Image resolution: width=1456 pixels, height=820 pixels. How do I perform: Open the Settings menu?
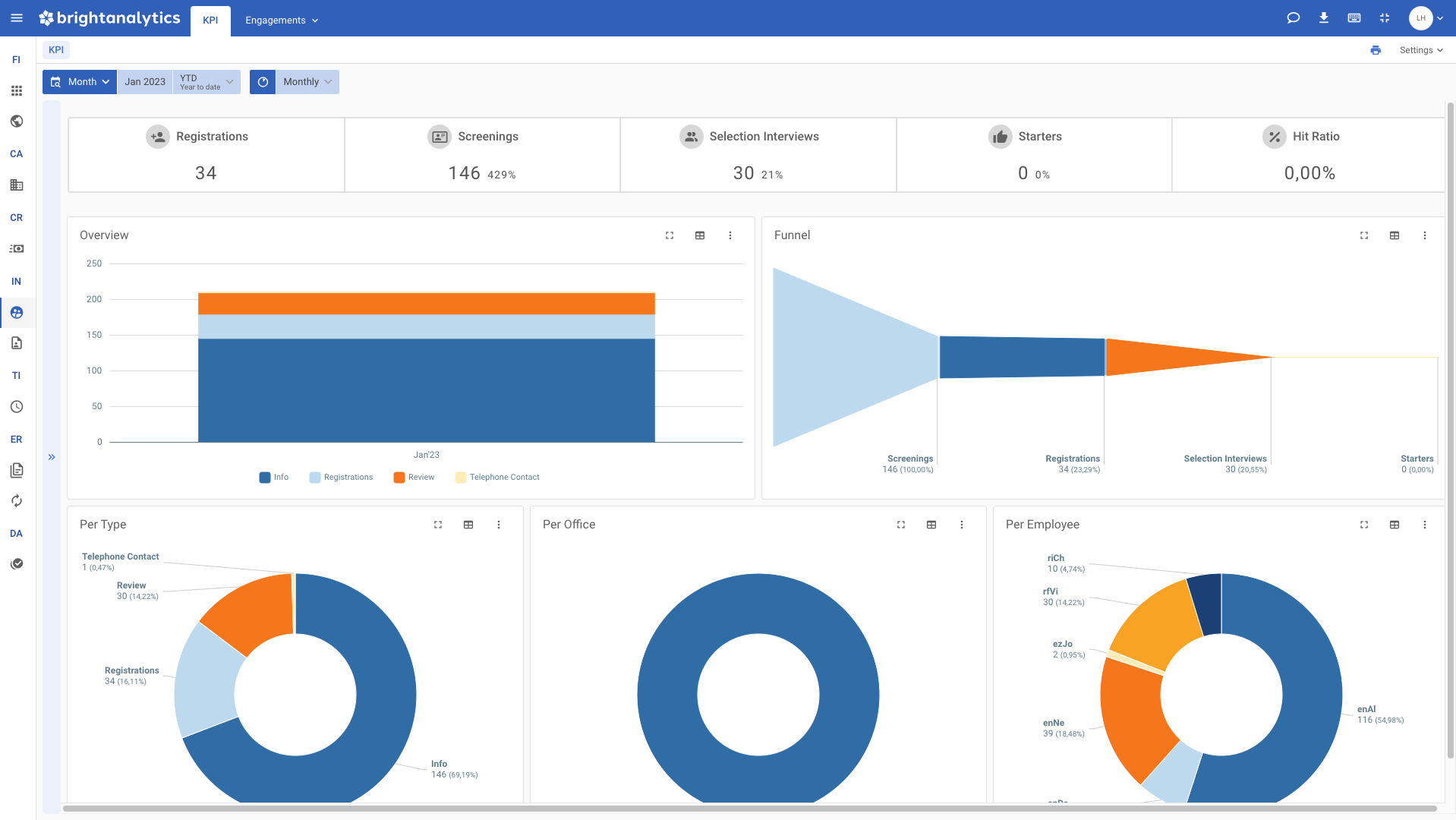pos(1421,50)
